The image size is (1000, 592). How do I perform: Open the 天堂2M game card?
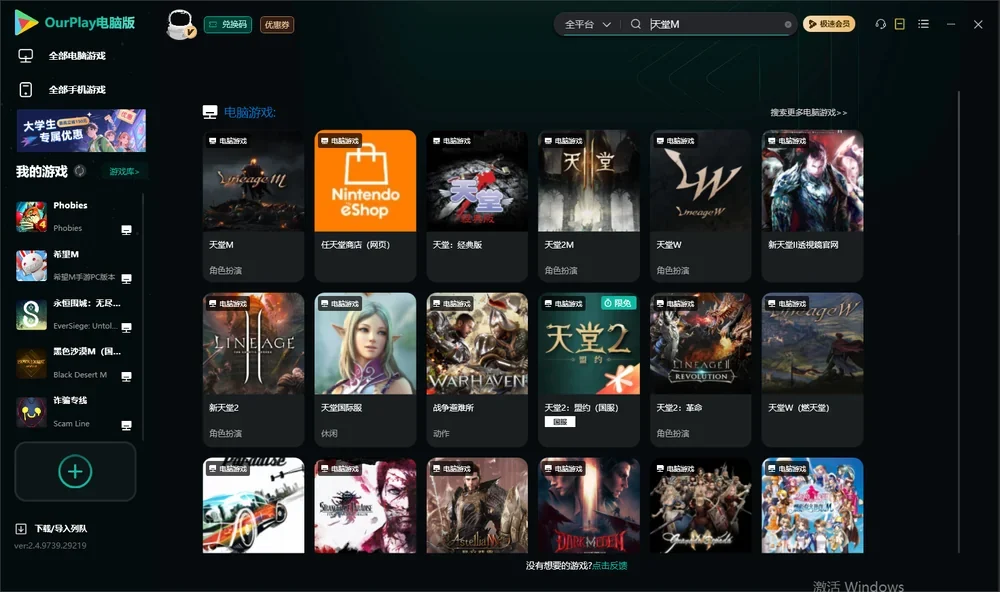click(589, 205)
